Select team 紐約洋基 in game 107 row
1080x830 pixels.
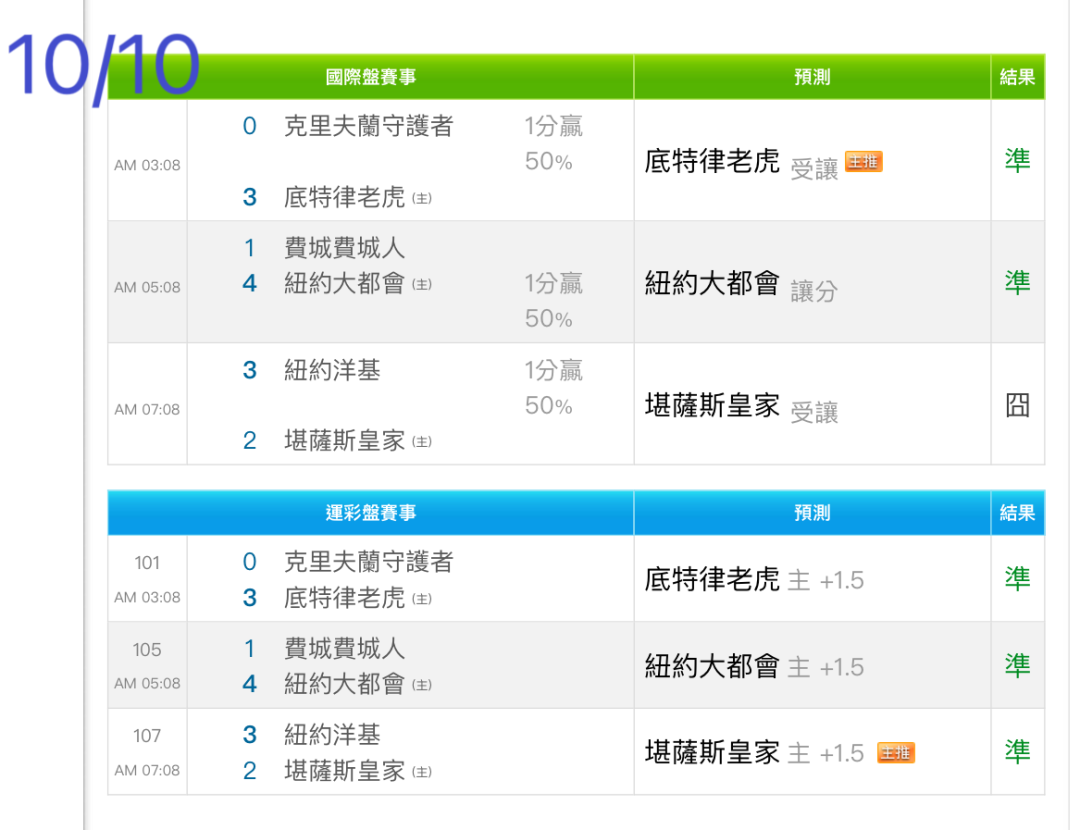click(332, 735)
